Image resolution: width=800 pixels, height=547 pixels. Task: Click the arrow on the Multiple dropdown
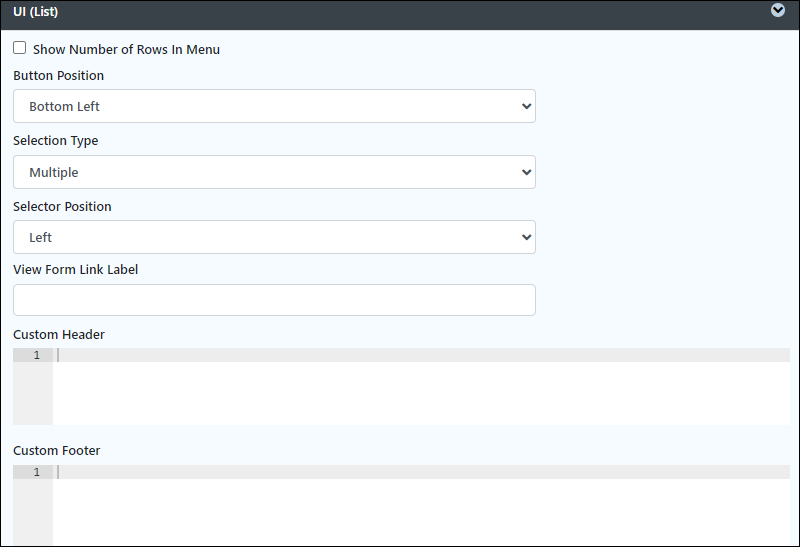[527, 172]
